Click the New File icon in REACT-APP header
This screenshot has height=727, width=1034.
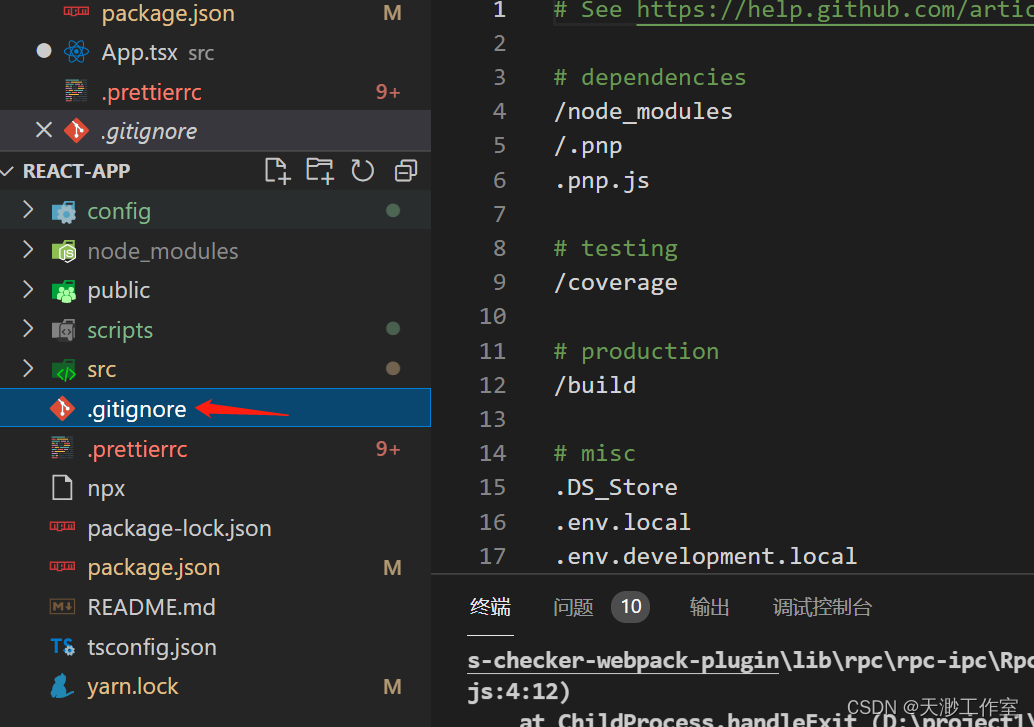278,171
